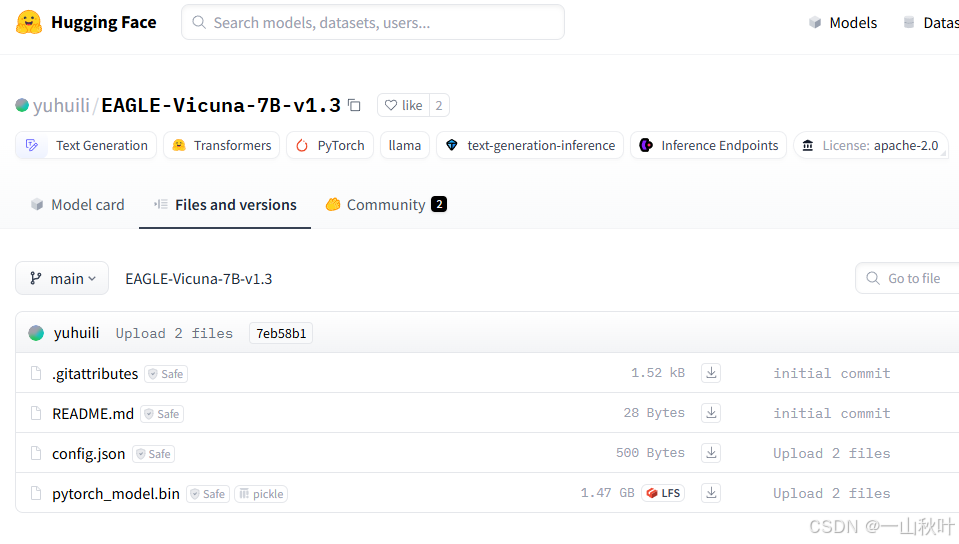
Task: Click the LFS badge on pytorch_model.bin
Action: (663, 493)
